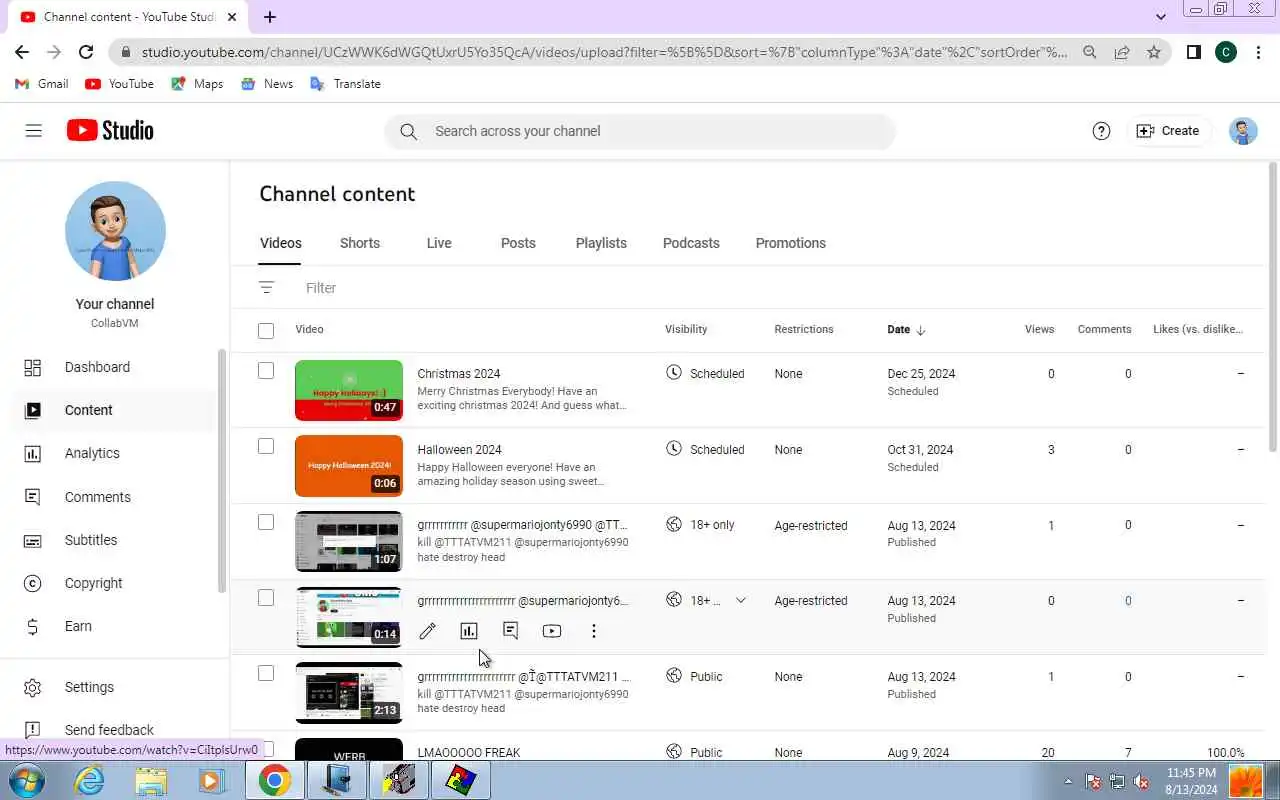The height and width of the screenshot is (800, 1280).
Task: Check the 0:14 video row checkbox
Action: (266, 598)
